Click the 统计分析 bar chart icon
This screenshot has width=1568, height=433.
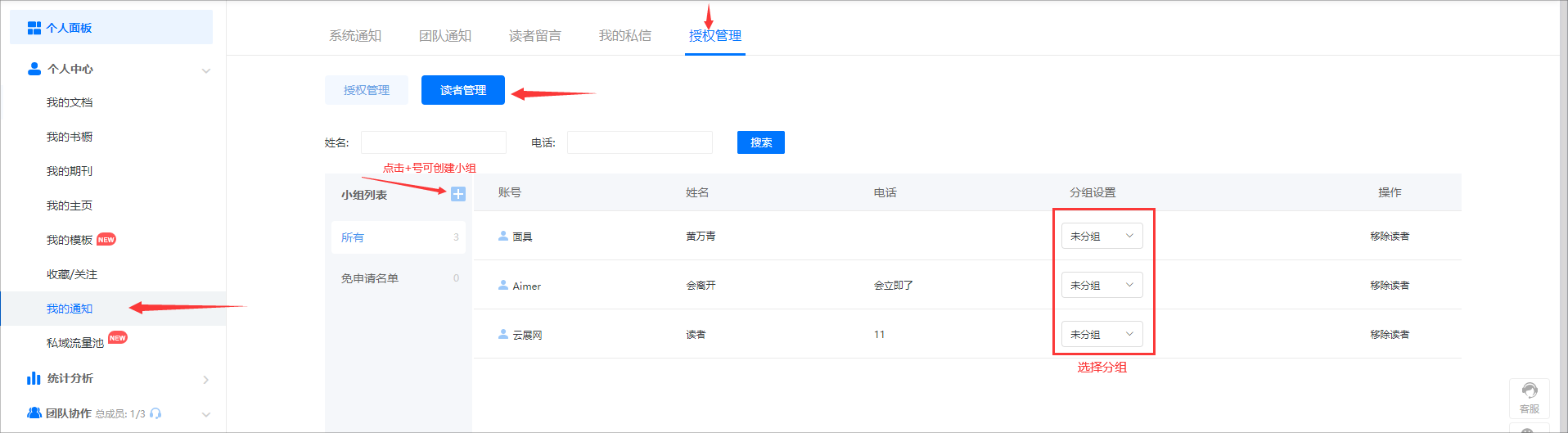tap(34, 378)
